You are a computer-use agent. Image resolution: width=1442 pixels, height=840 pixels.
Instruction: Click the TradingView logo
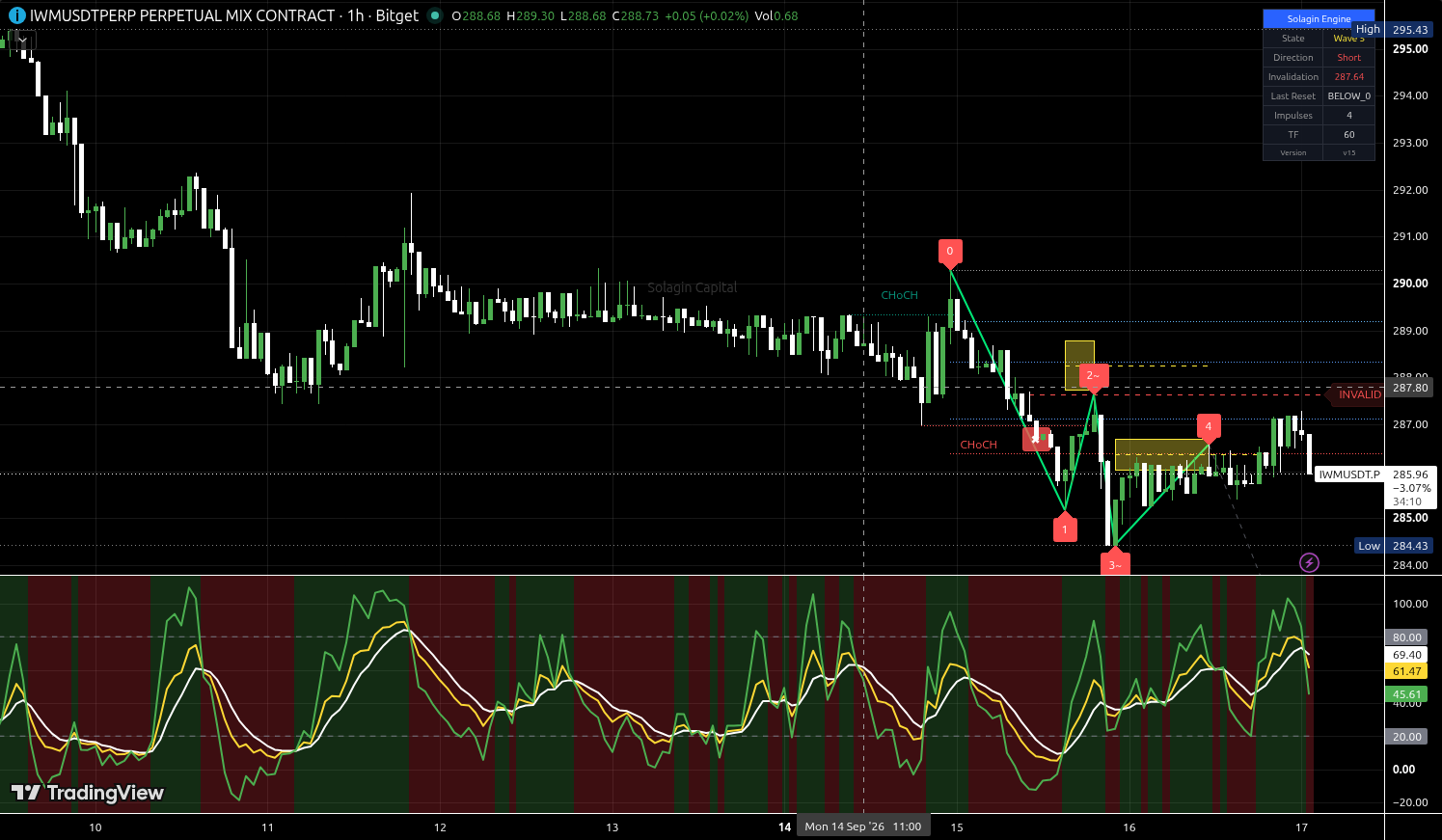tap(88, 793)
